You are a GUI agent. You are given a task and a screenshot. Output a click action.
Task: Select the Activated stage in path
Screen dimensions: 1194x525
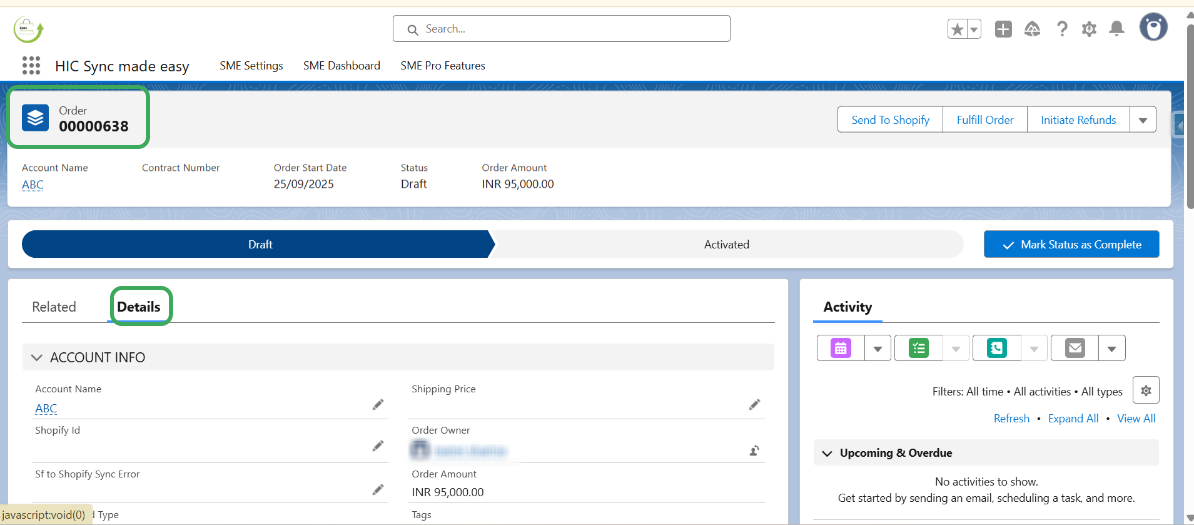pyautogui.click(x=726, y=245)
